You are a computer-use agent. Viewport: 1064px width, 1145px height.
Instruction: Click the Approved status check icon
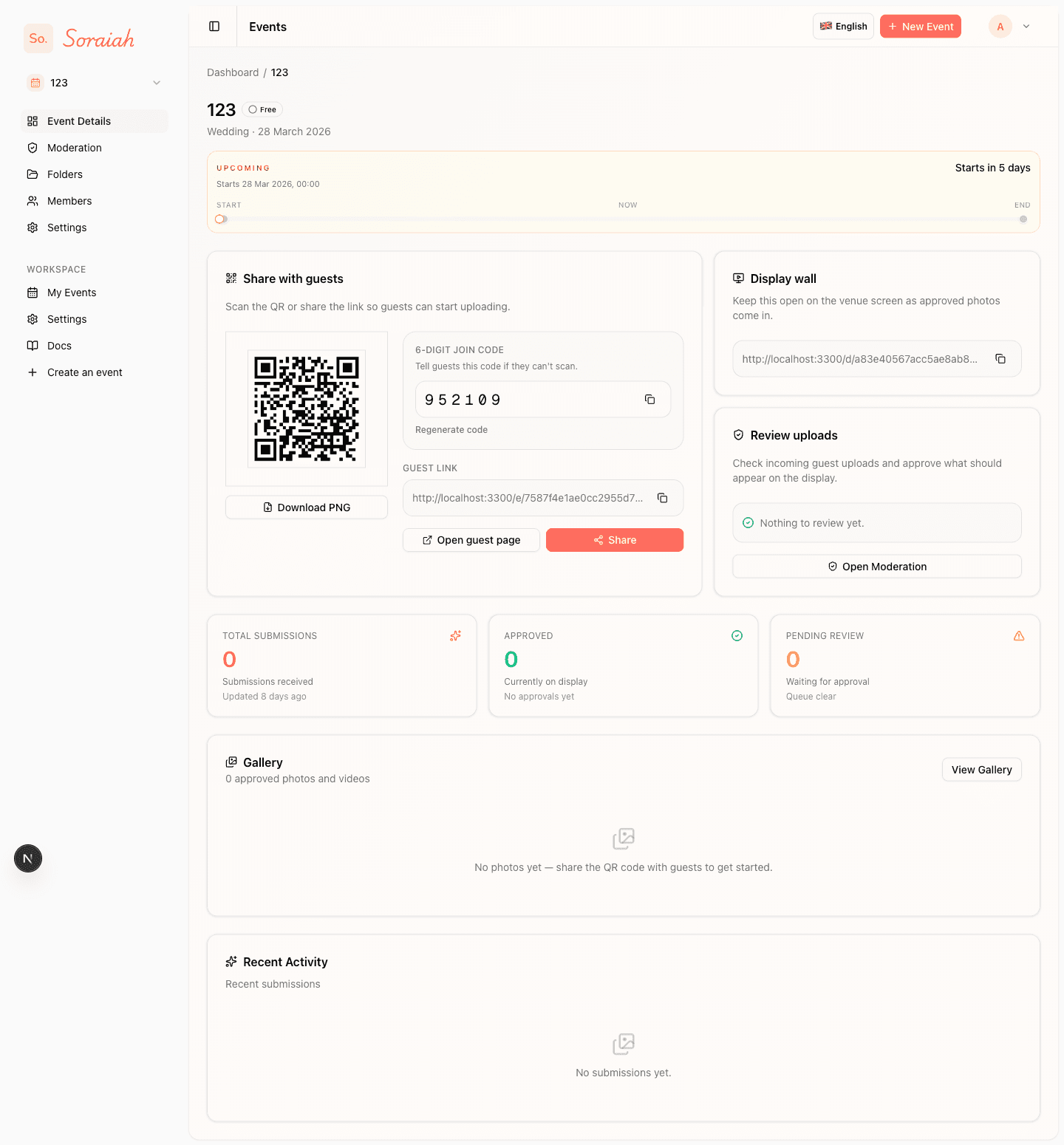(737, 635)
